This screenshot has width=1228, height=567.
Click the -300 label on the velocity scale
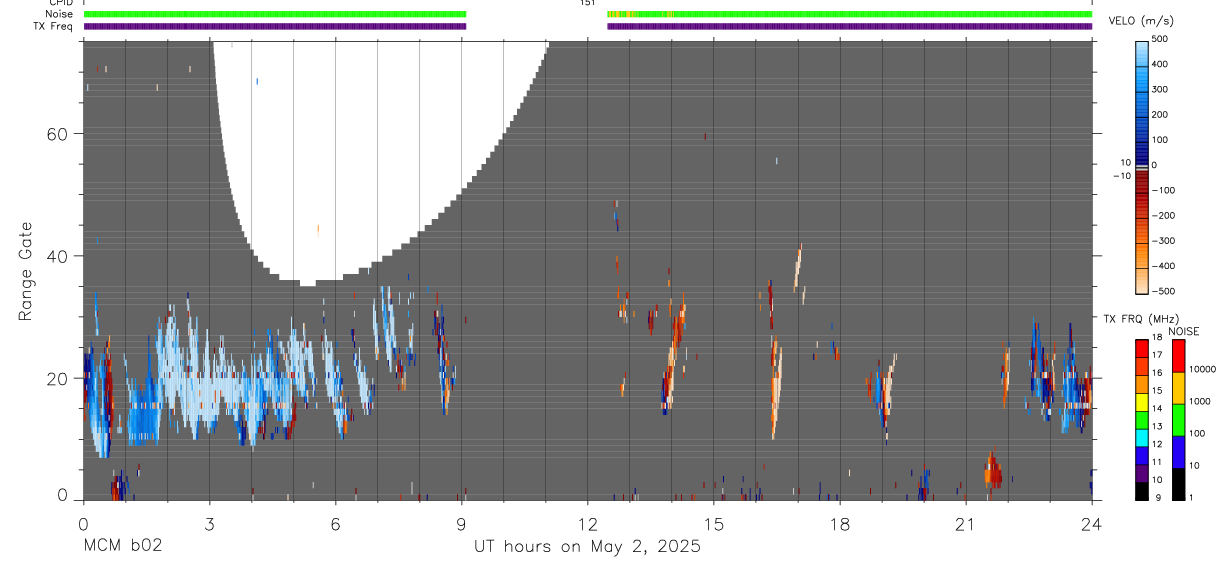coord(1165,241)
